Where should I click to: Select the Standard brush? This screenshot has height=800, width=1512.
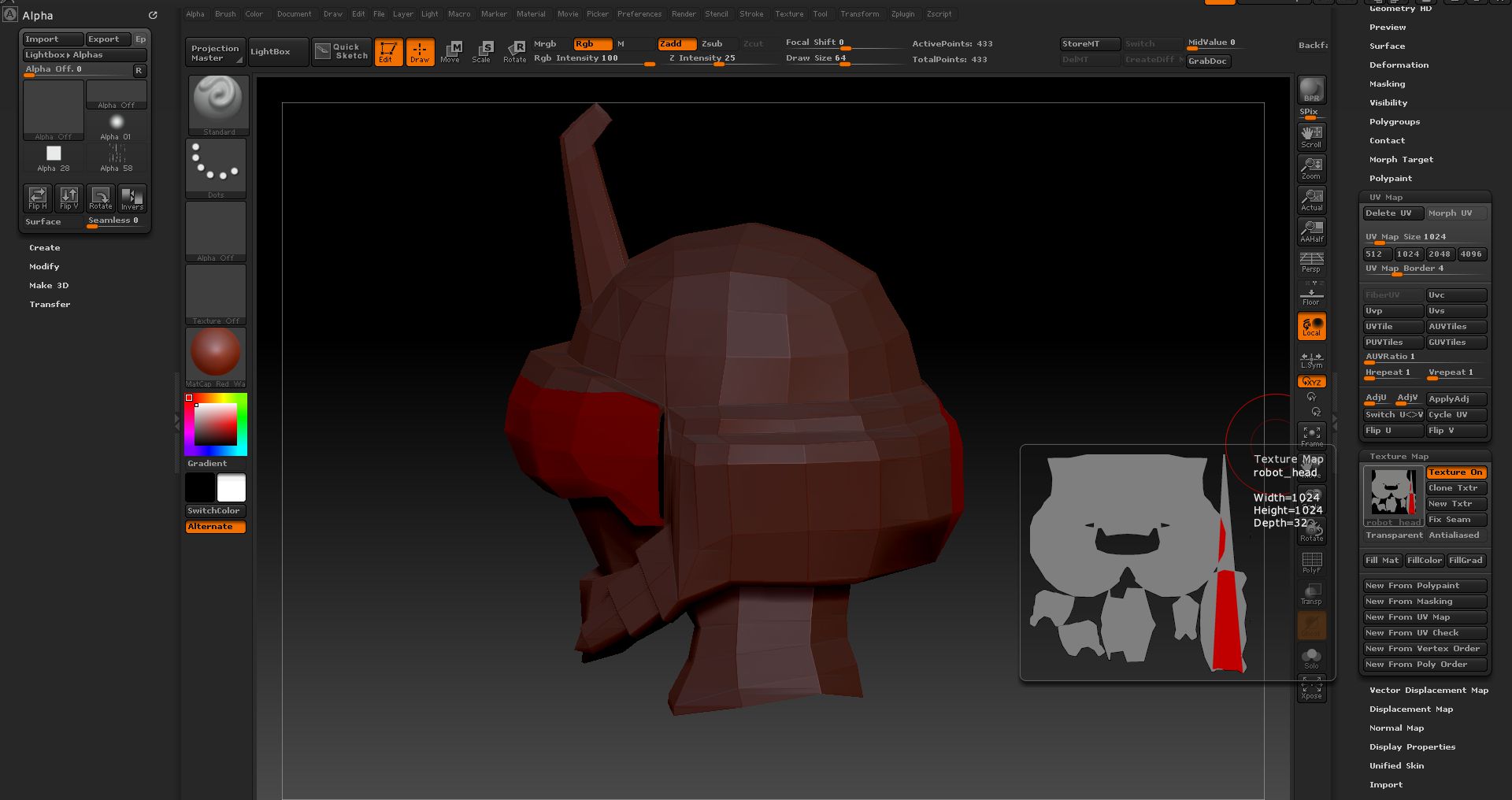(x=217, y=105)
